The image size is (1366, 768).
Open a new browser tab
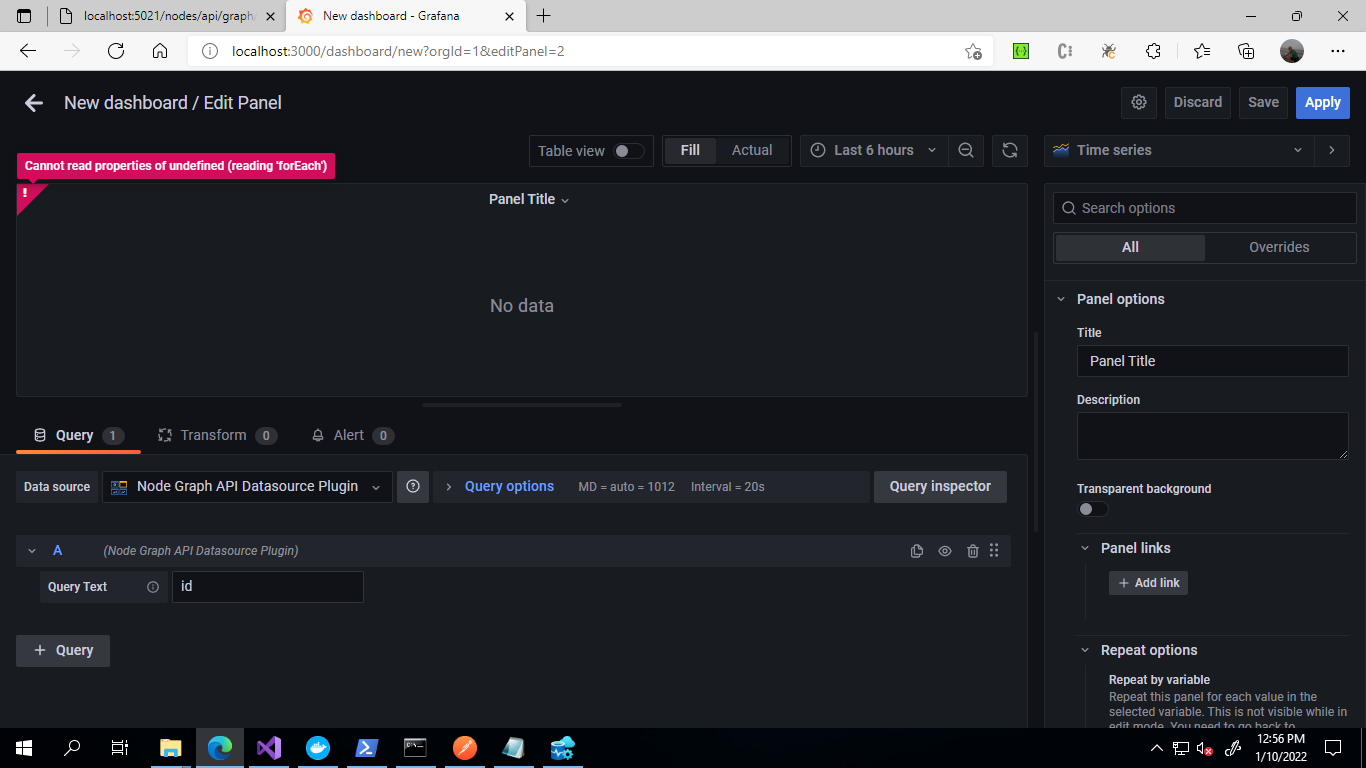click(x=544, y=16)
